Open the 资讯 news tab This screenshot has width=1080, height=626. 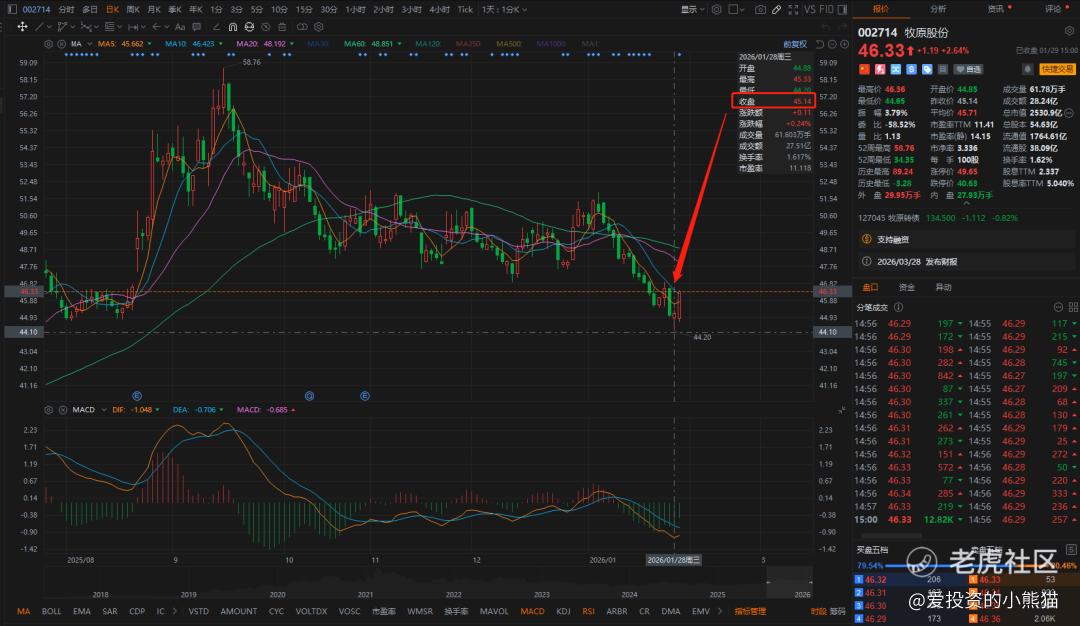995,9
